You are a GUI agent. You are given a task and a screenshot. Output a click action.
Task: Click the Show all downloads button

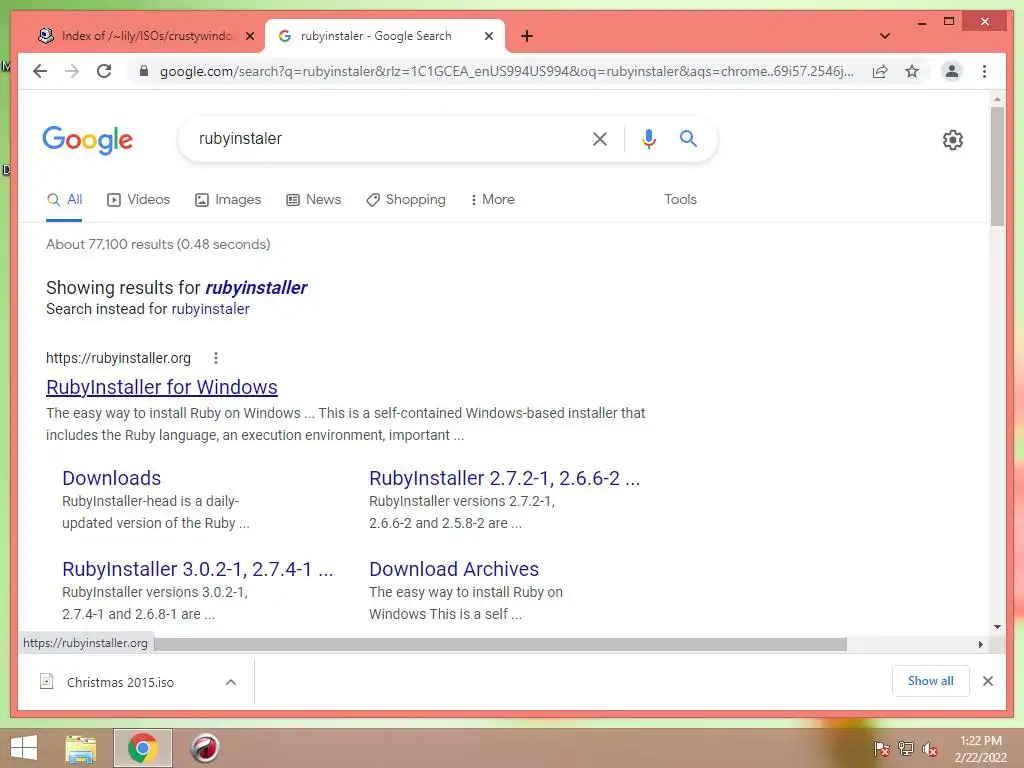pos(930,680)
